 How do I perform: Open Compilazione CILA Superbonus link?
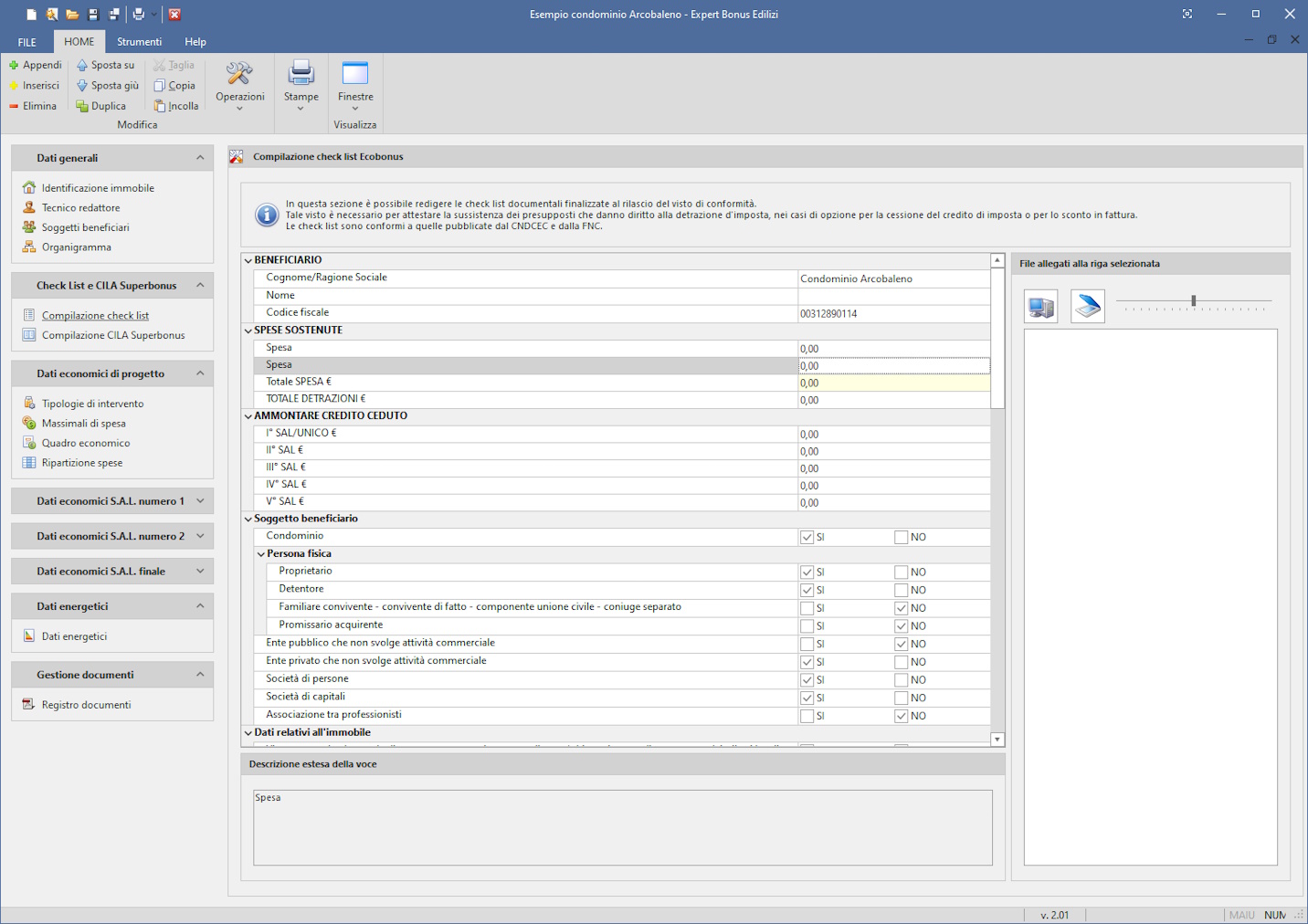(x=113, y=336)
